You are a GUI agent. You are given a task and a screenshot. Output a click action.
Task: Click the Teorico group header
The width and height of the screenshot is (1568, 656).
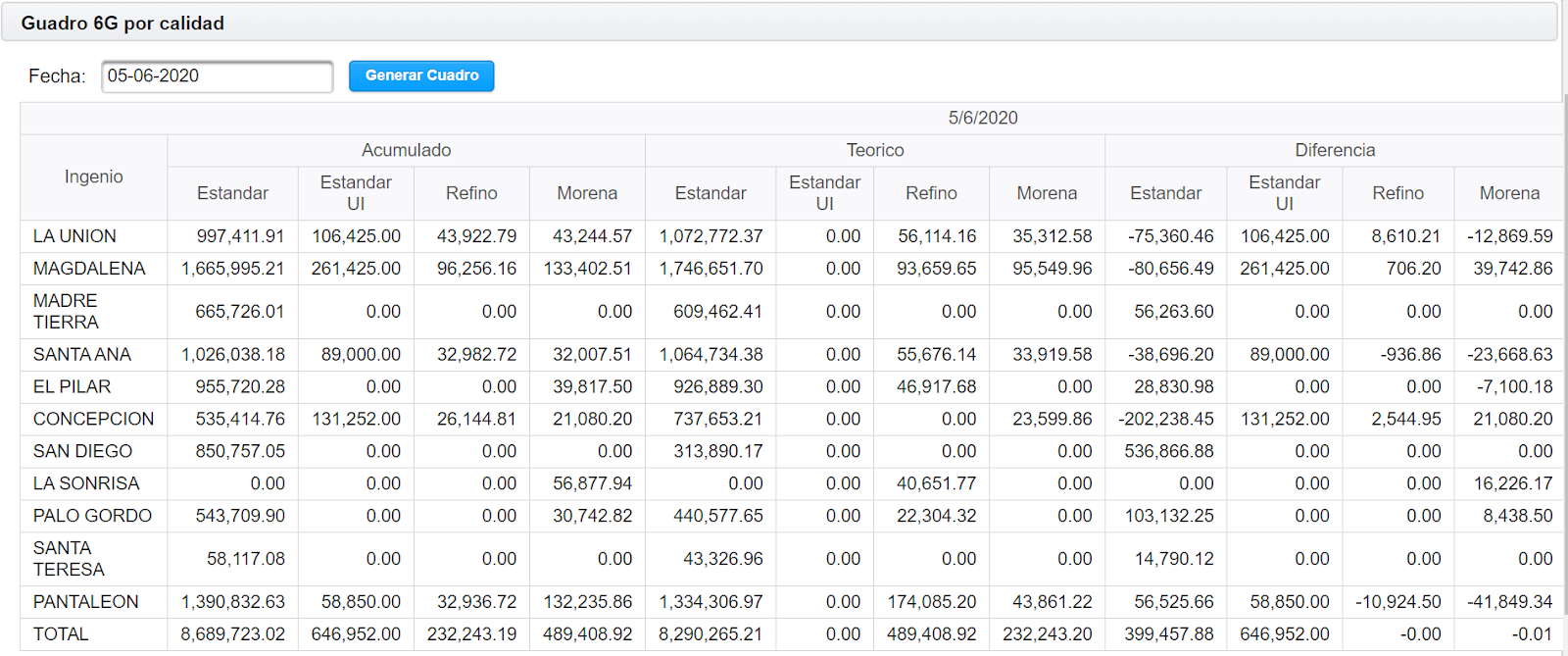(875, 150)
